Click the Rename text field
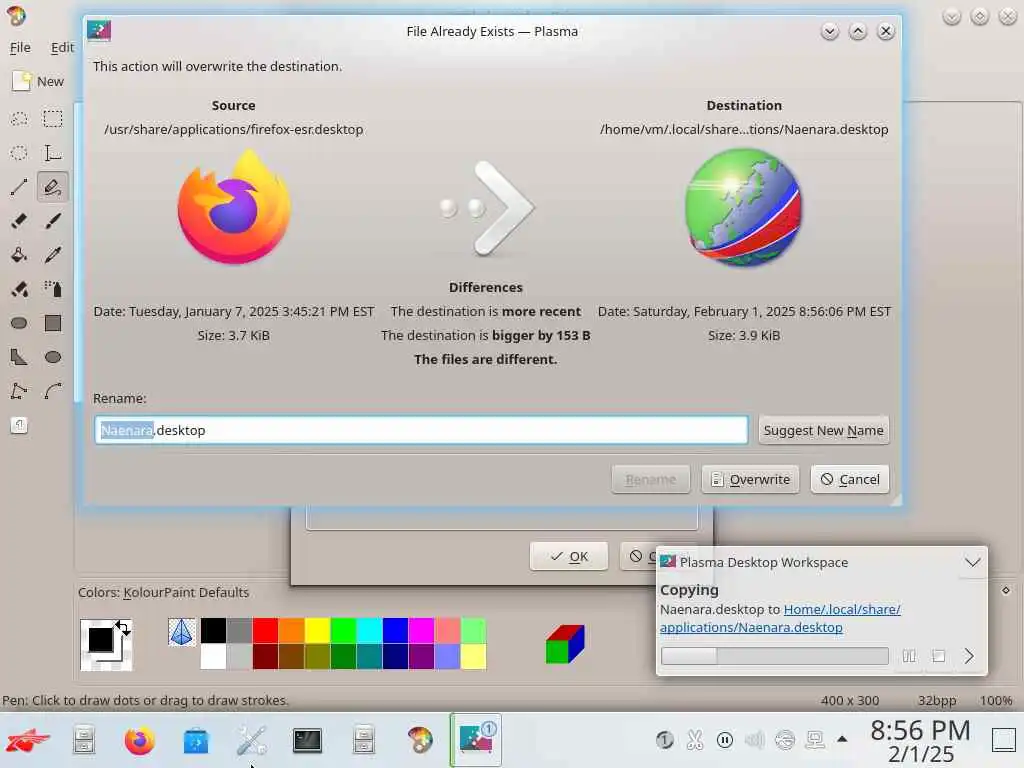This screenshot has width=1024, height=768. point(421,430)
